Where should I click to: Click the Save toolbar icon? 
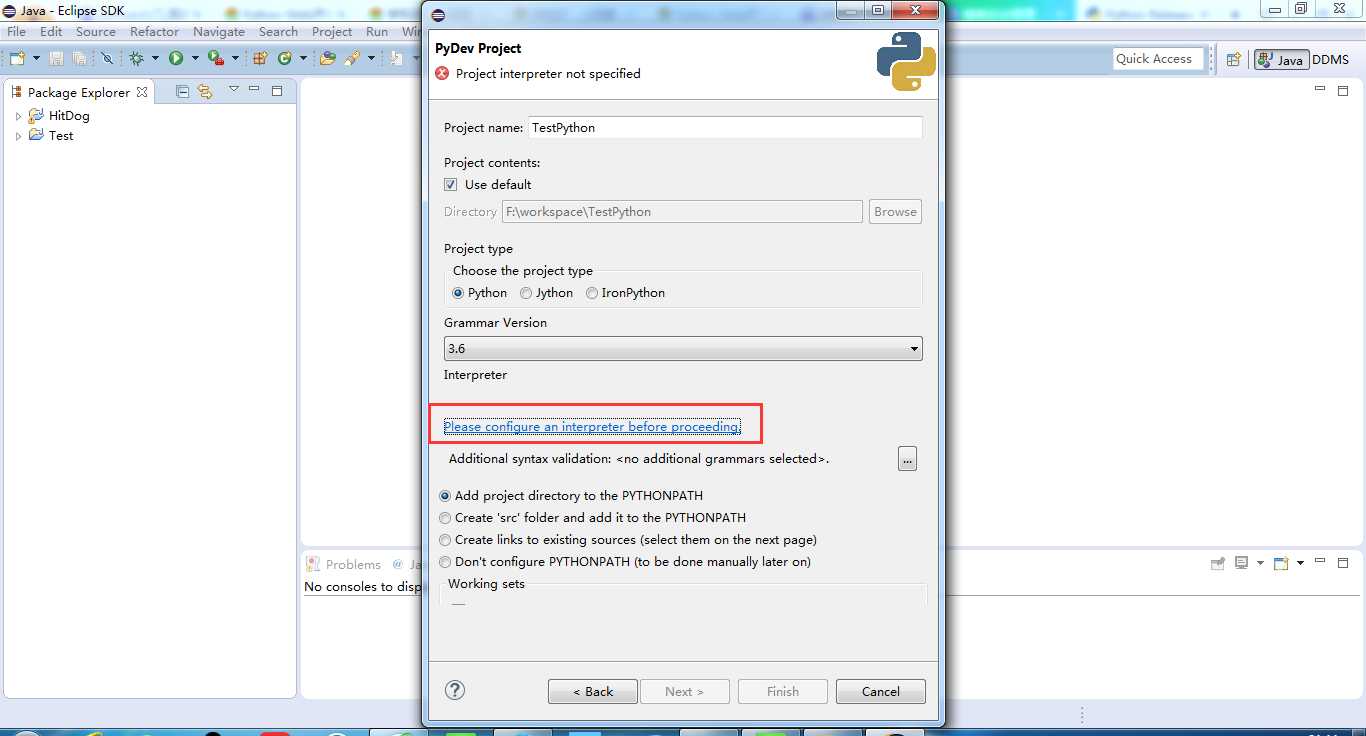56,59
